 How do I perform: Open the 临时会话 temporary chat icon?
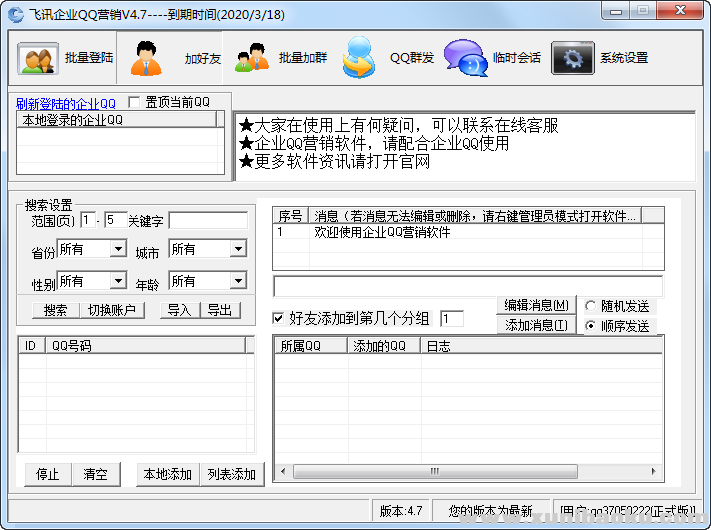pos(464,58)
